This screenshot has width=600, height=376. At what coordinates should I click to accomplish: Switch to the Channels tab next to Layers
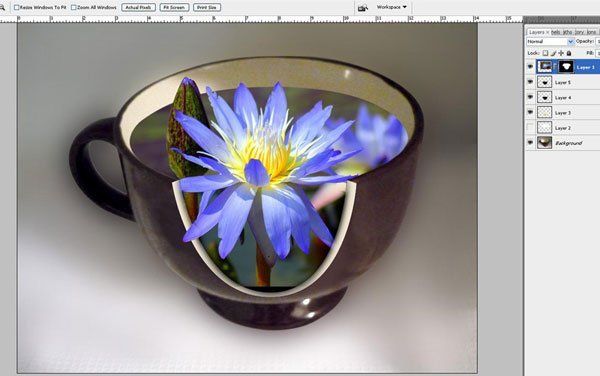tap(556, 32)
